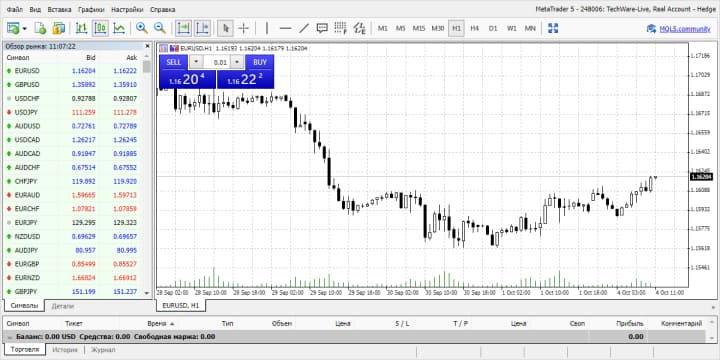Select USDJPY row

tap(73, 112)
